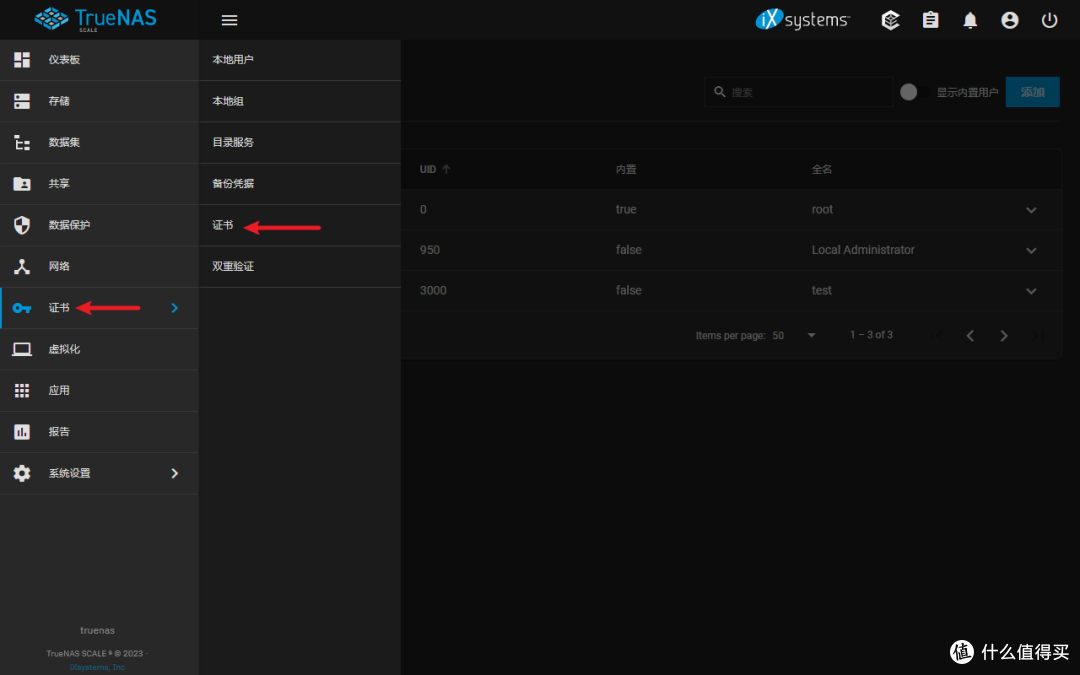The width and height of the screenshot is (1080, 675).
Task: Click the TrueNAS SCALE logo
Action: coord(96,19)
